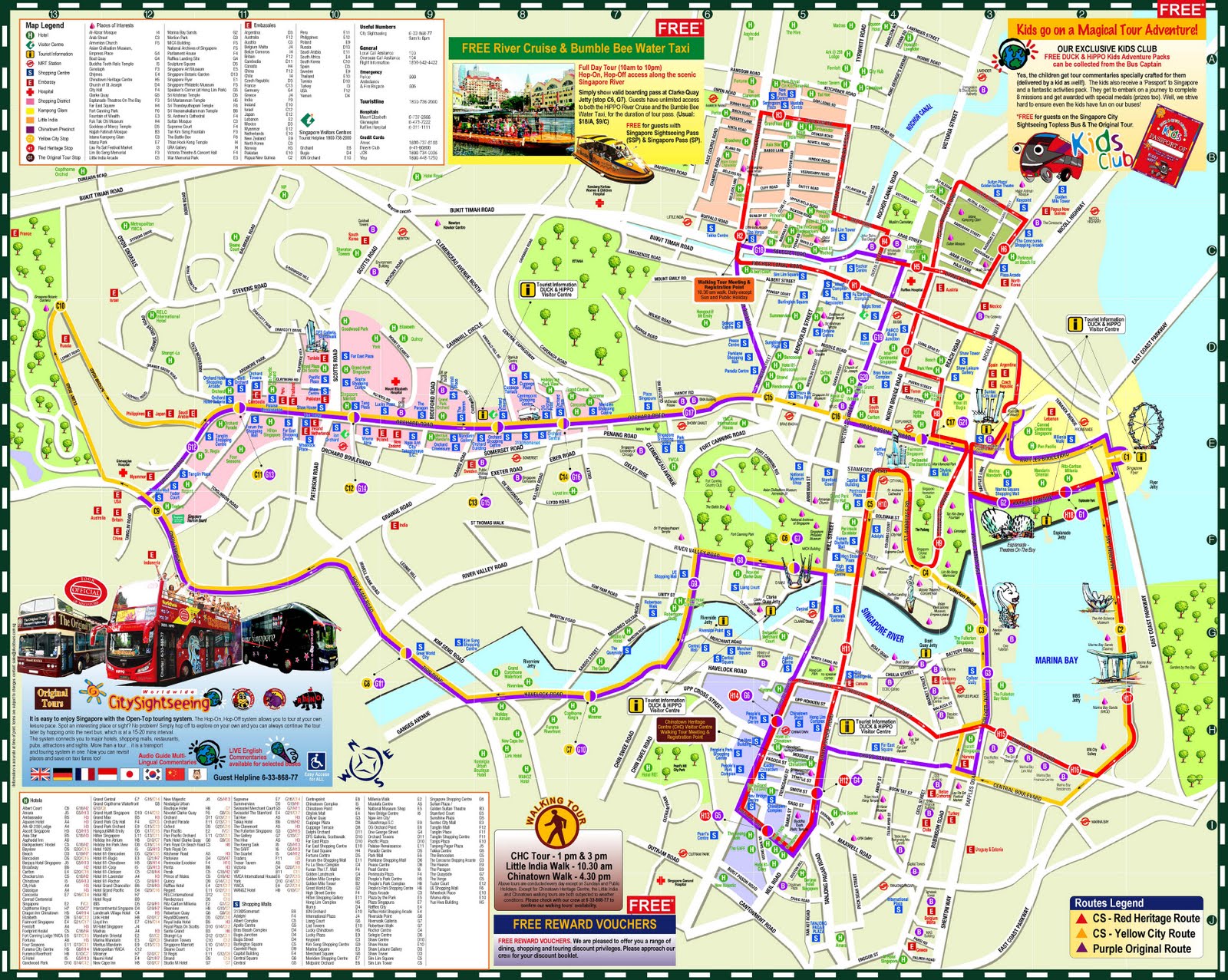Click the Rhino logo

pos(309,698)
